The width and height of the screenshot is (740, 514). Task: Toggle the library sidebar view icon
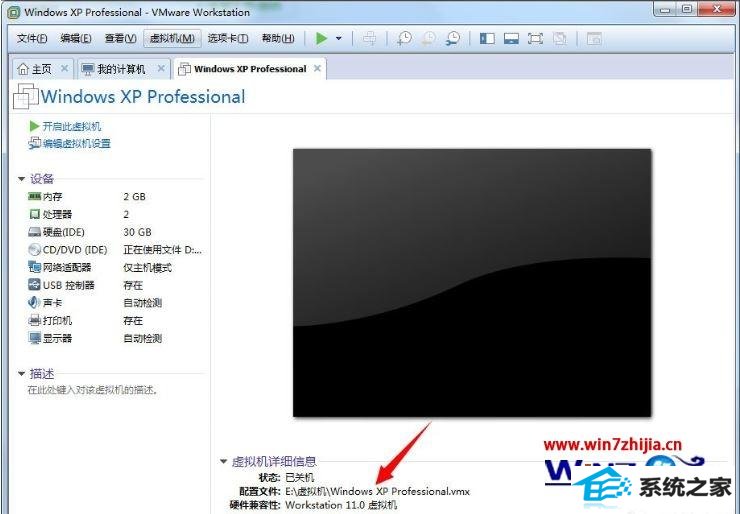487,38
